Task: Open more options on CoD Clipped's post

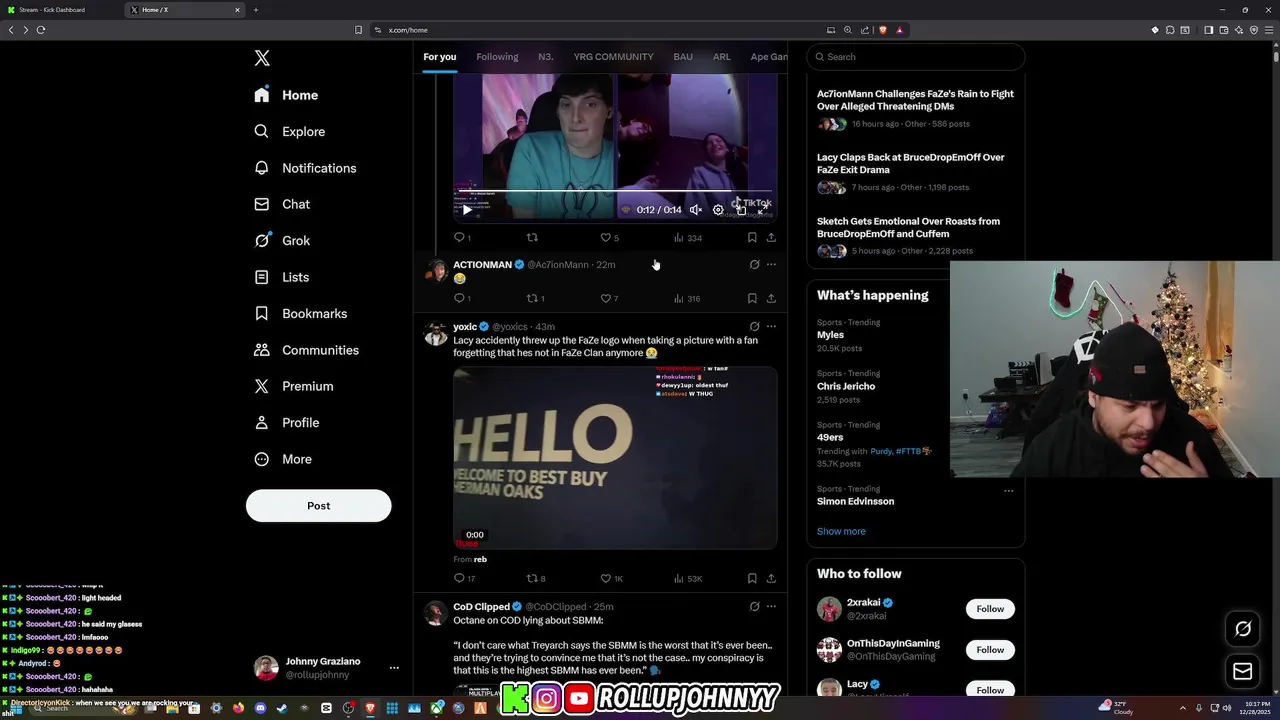Action: pos(771,606)
